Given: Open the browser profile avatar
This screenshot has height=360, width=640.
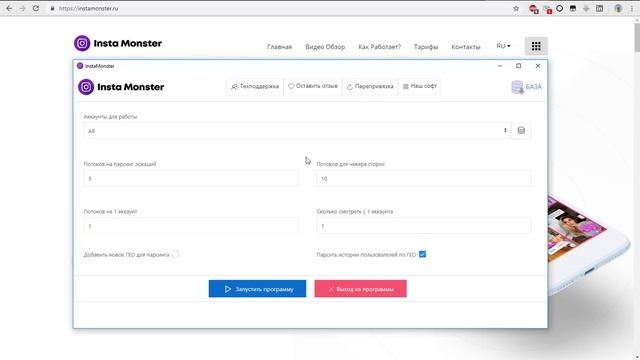Looking at the screenshot, I should click(x=618, y=9).
